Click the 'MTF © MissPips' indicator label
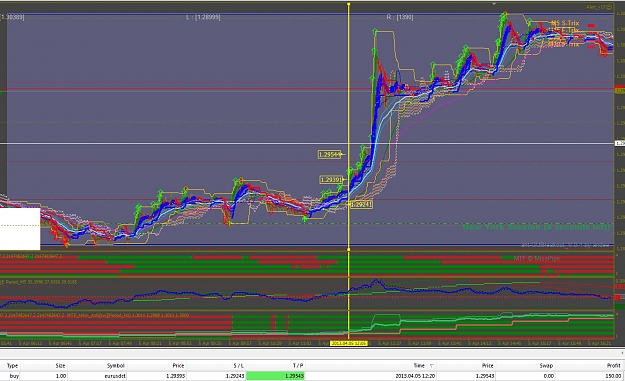This screenshot has width=625, height=381. pos(537,259)
